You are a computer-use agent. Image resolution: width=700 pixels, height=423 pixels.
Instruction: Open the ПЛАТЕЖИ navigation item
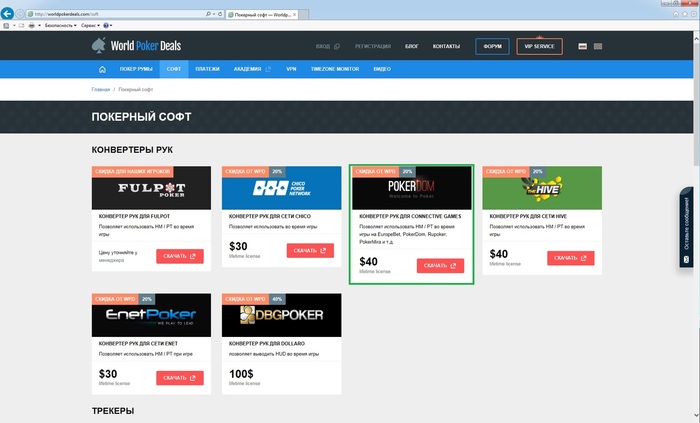click(x=207, y=69)
